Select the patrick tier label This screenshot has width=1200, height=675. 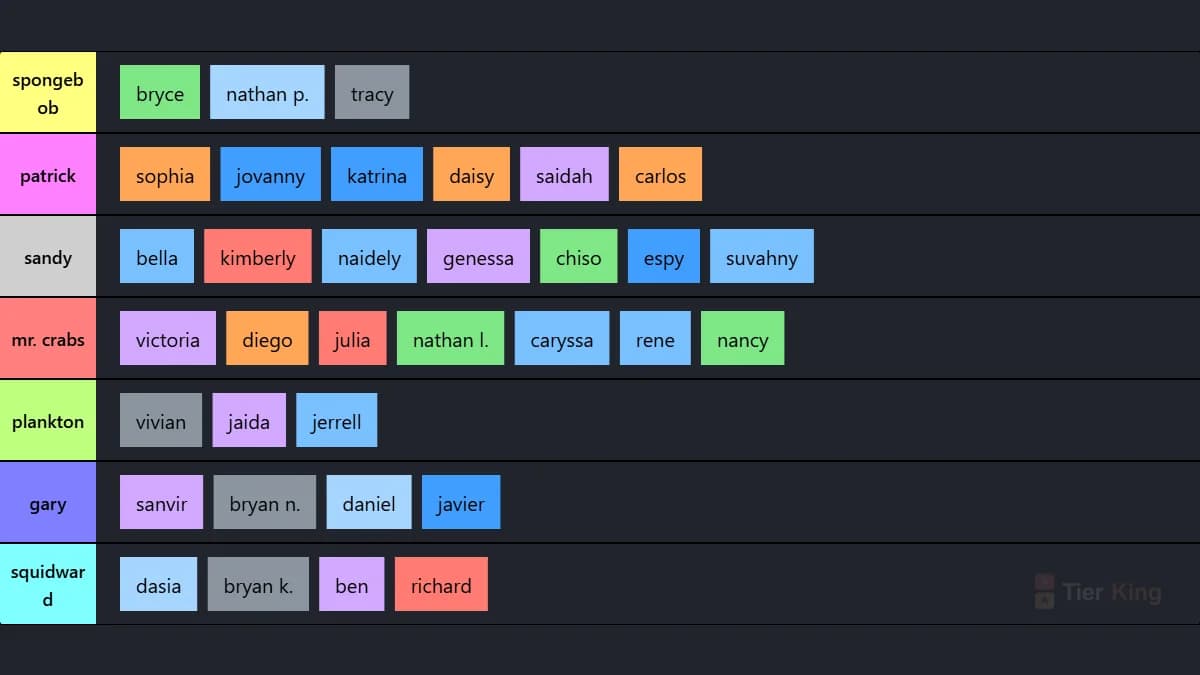[48, 175]
